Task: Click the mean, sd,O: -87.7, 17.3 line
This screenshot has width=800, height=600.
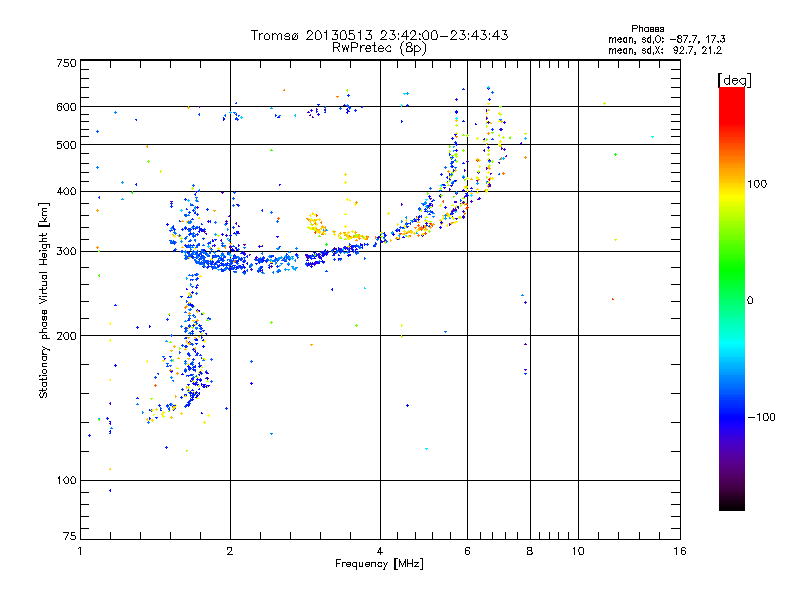Action: pyautogui.click(x=666, y=39)
